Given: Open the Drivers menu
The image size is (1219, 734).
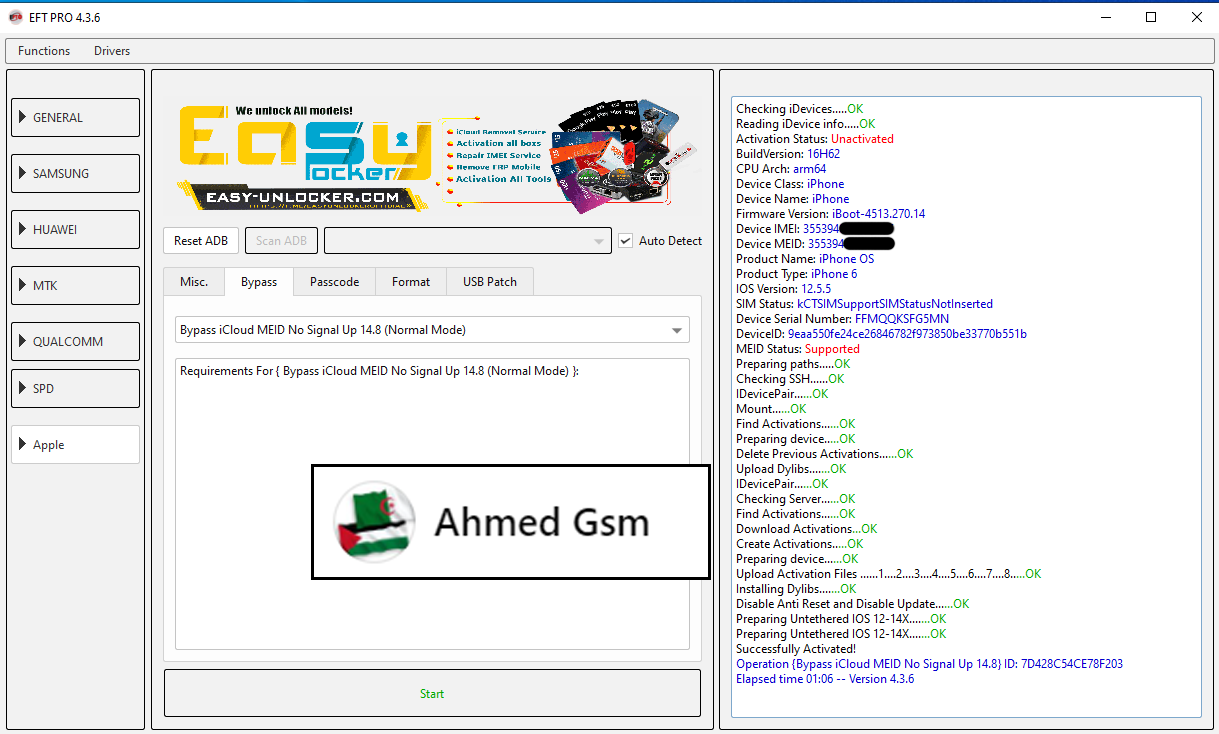Looking at the screenshot, I should (112, 51).
